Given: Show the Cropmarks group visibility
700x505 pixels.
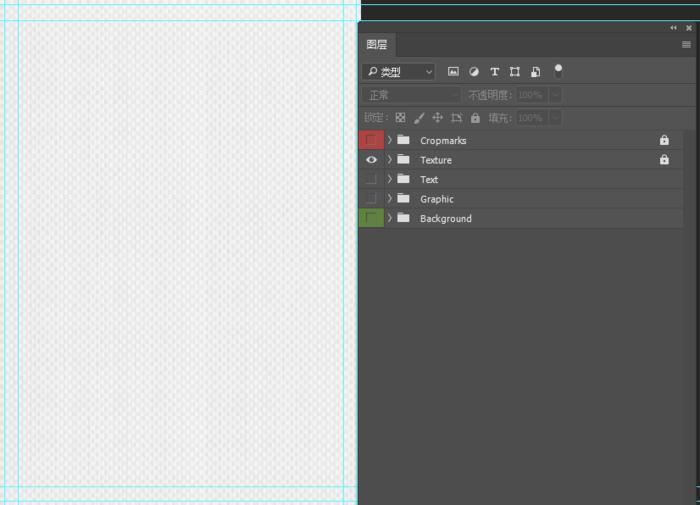Looking at the screenshot, I should [371, 140].
